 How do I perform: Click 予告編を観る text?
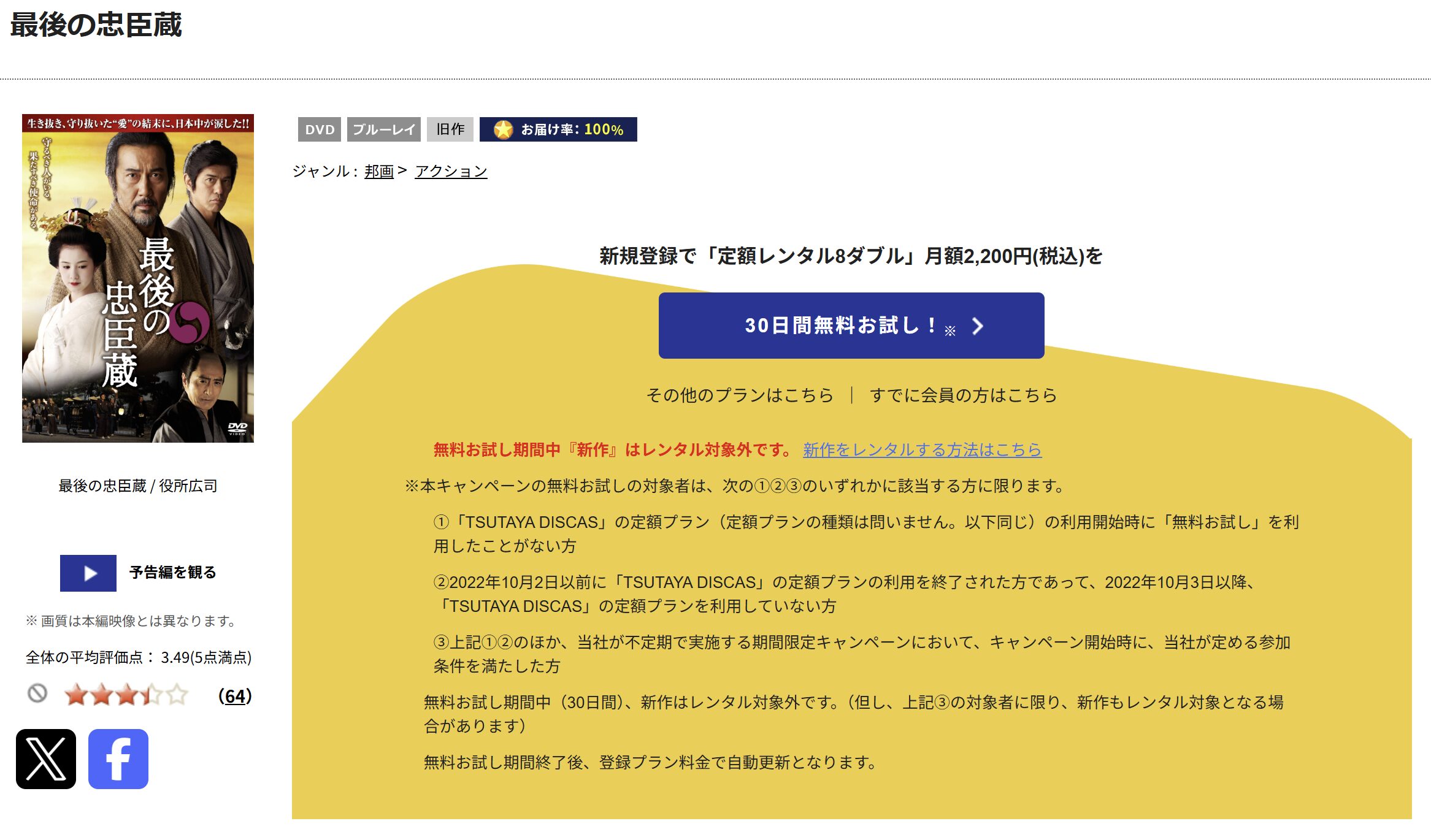173,573
